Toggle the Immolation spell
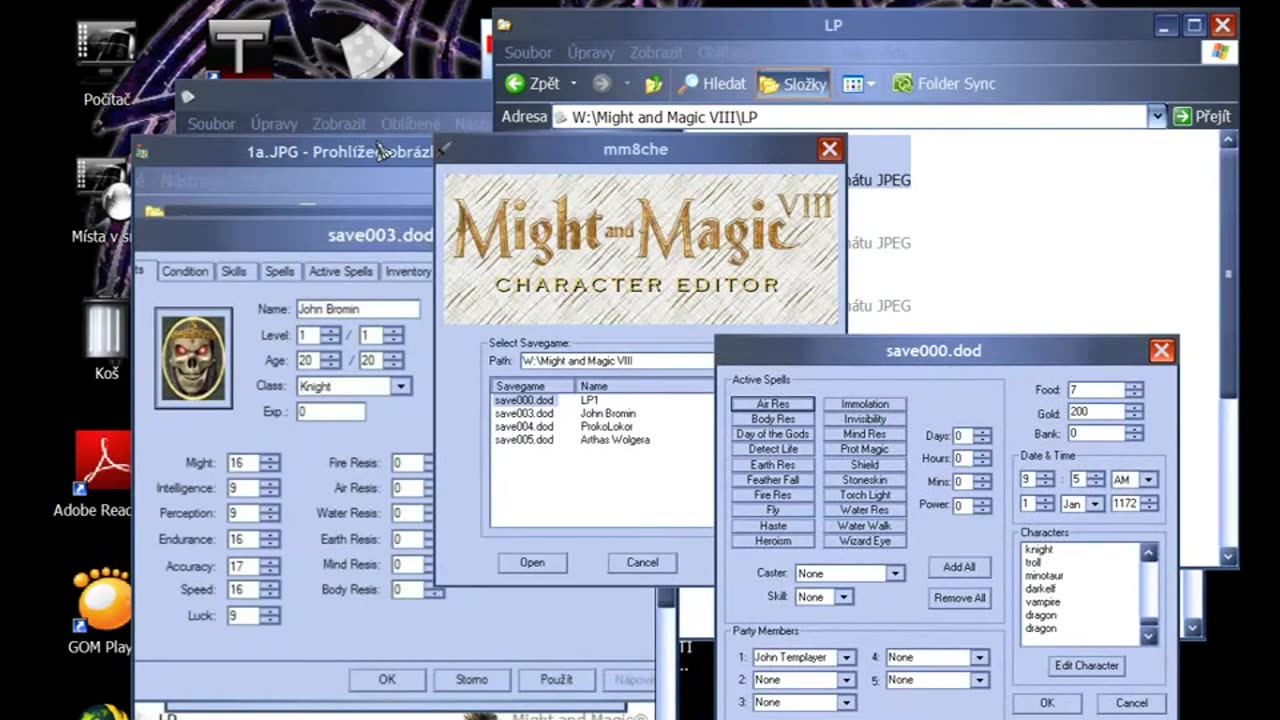Screen dimensions: 1280x720 [865, 404]
